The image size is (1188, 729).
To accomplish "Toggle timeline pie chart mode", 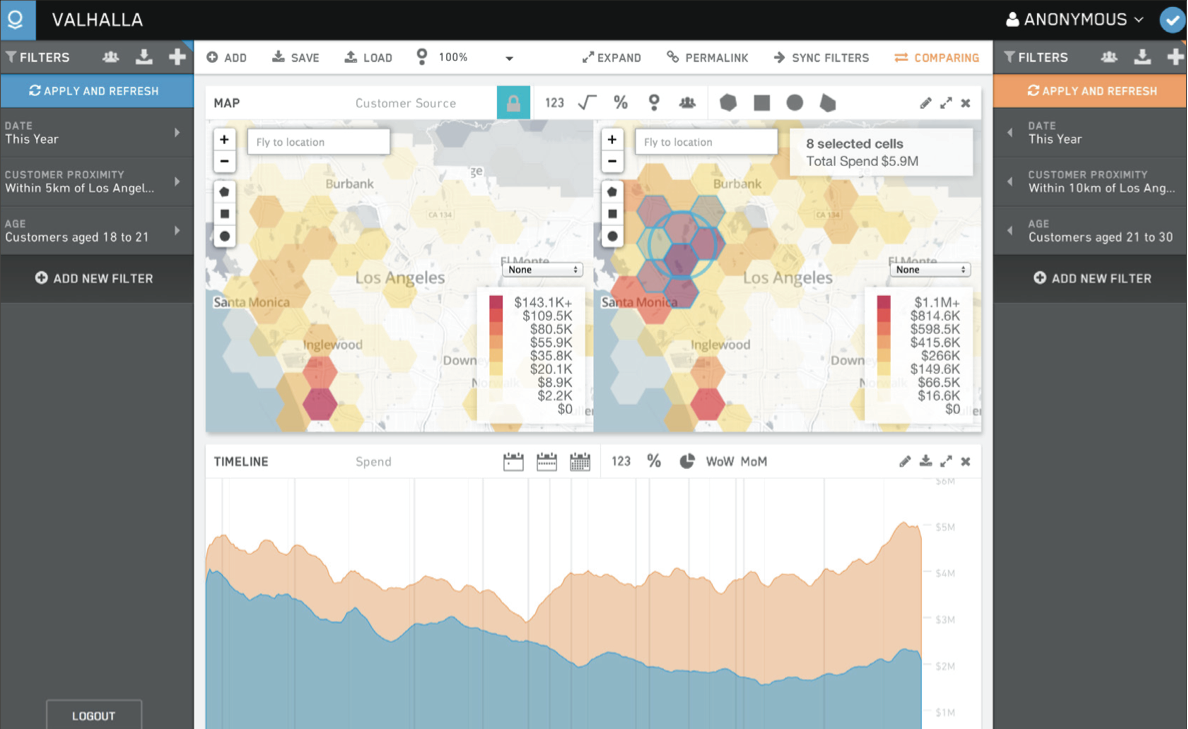I will point(687,461).
